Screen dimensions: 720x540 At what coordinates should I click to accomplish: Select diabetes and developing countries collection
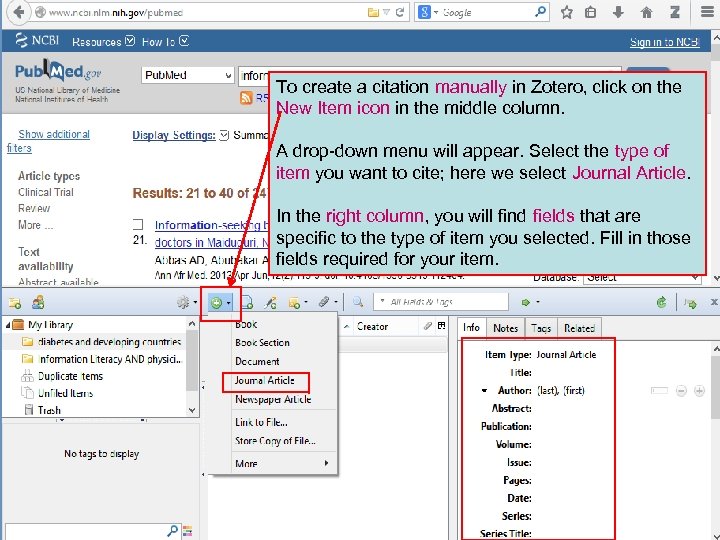click(109, 342)
